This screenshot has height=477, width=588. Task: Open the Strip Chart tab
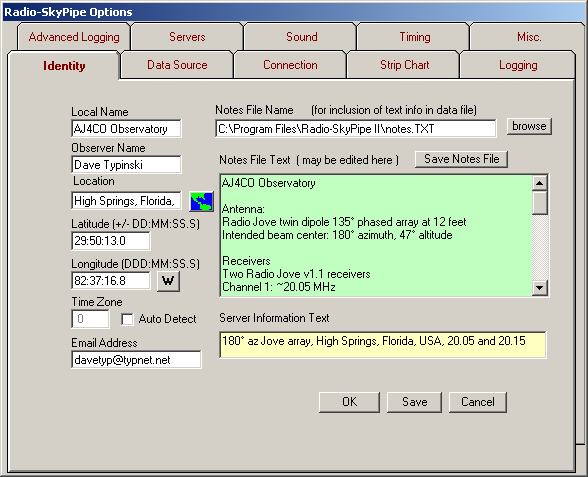tap(404, 65)
